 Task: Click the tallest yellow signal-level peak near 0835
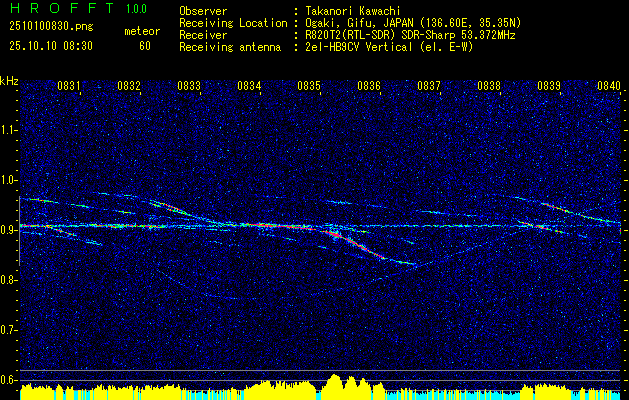point(334,386)
